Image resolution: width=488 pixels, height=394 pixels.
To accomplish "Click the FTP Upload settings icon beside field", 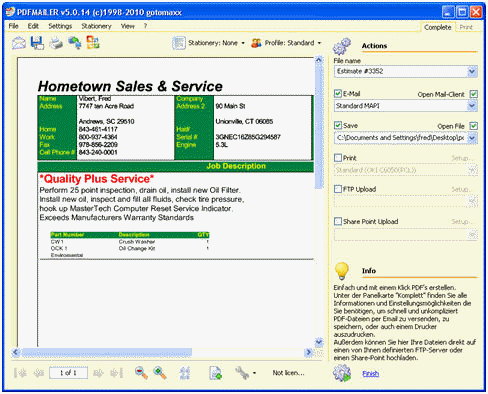I will point(473,201).
